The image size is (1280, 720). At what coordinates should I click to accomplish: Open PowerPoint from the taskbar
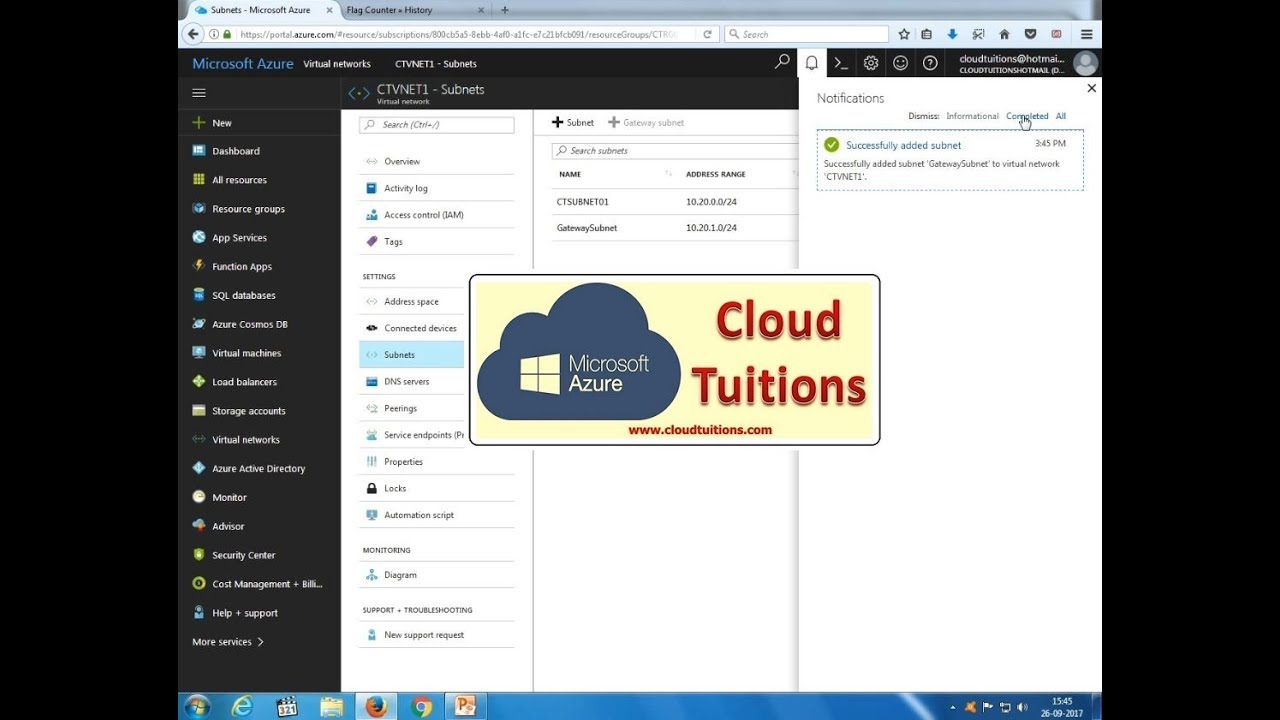[465, 706]
